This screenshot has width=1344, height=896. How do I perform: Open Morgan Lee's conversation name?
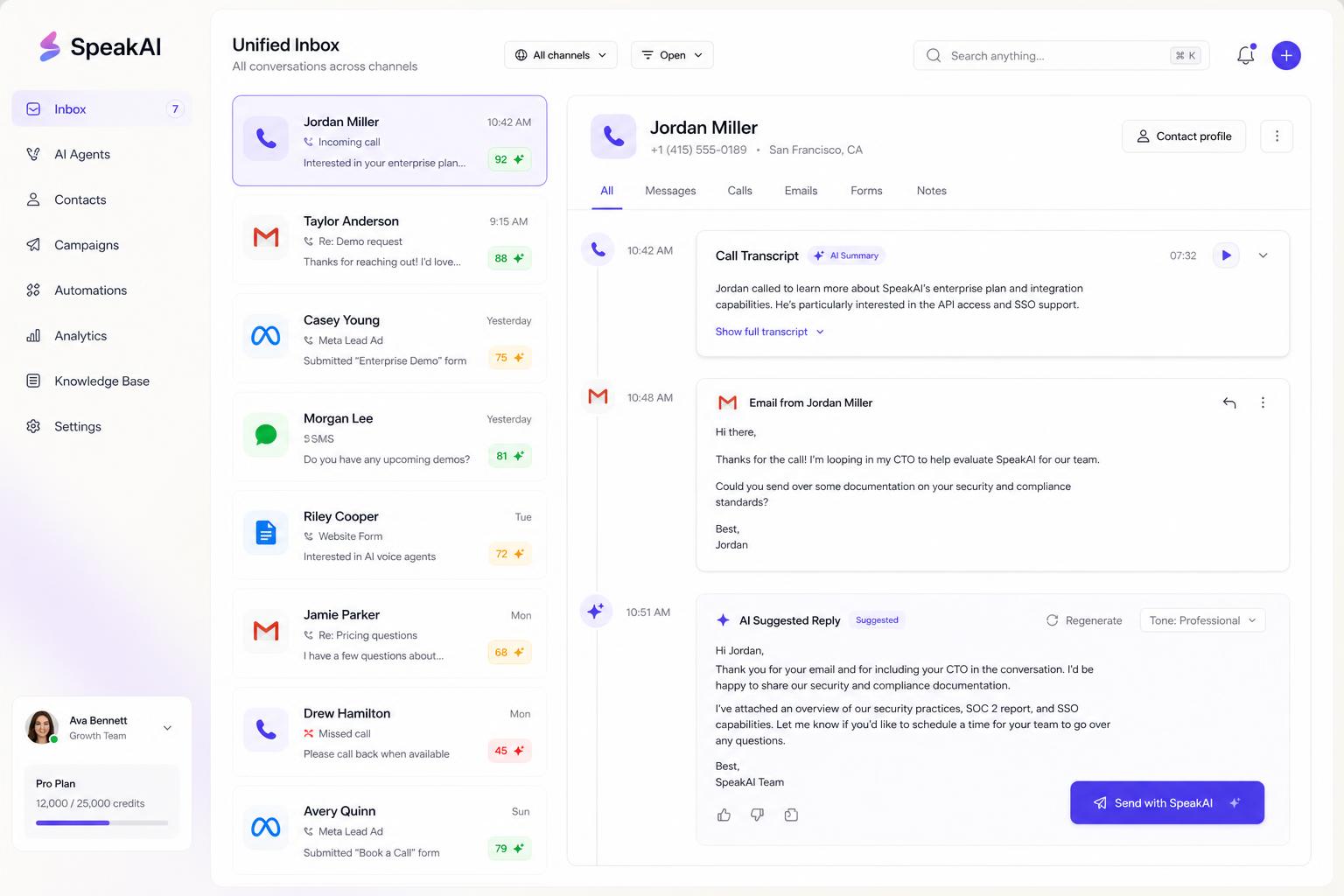tap(338, 418)
